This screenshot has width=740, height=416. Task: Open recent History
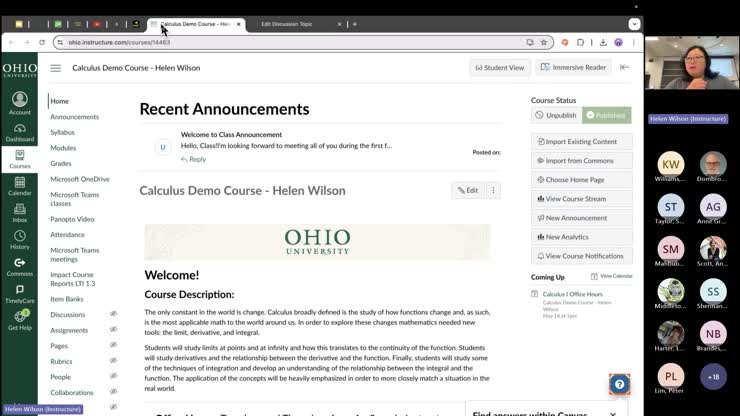point(19,240)
